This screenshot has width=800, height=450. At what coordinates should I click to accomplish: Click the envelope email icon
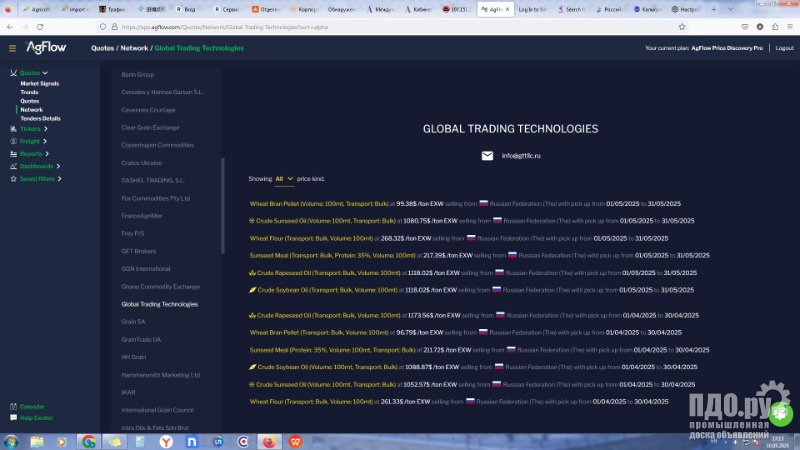click(x=487, y=156)
